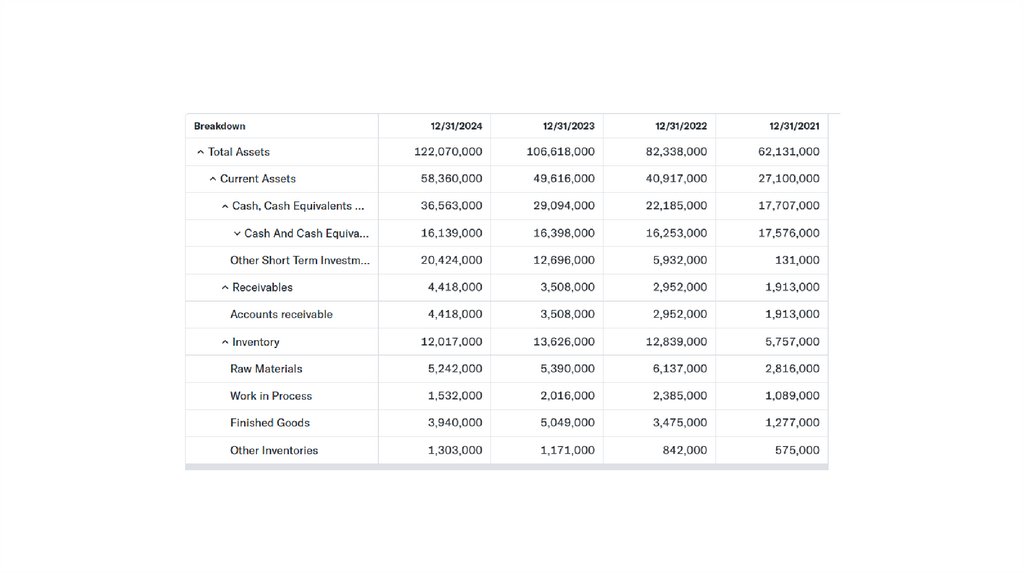Screen dimensions: 1024x574
Task: Click the horizontal scrollbar below the table
Action: click(506, 466)
